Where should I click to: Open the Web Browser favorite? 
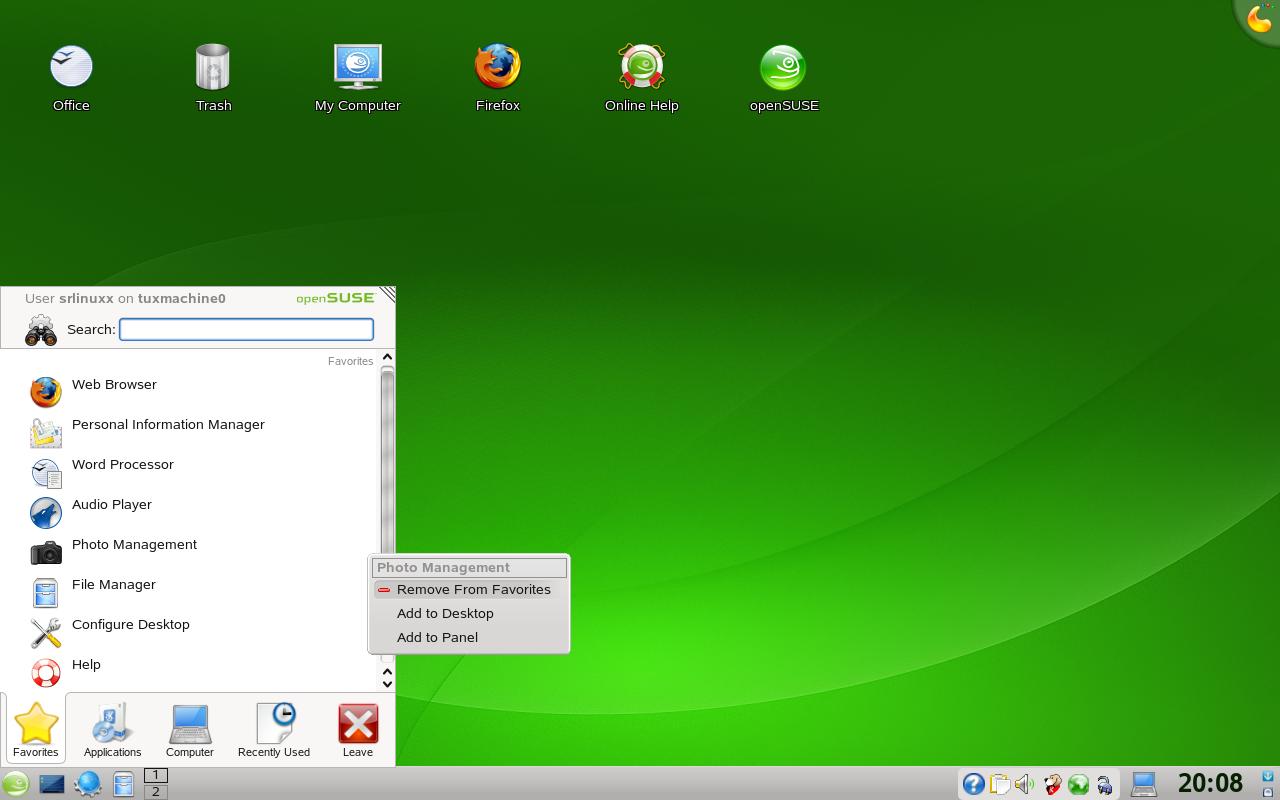tap(113, 384)
